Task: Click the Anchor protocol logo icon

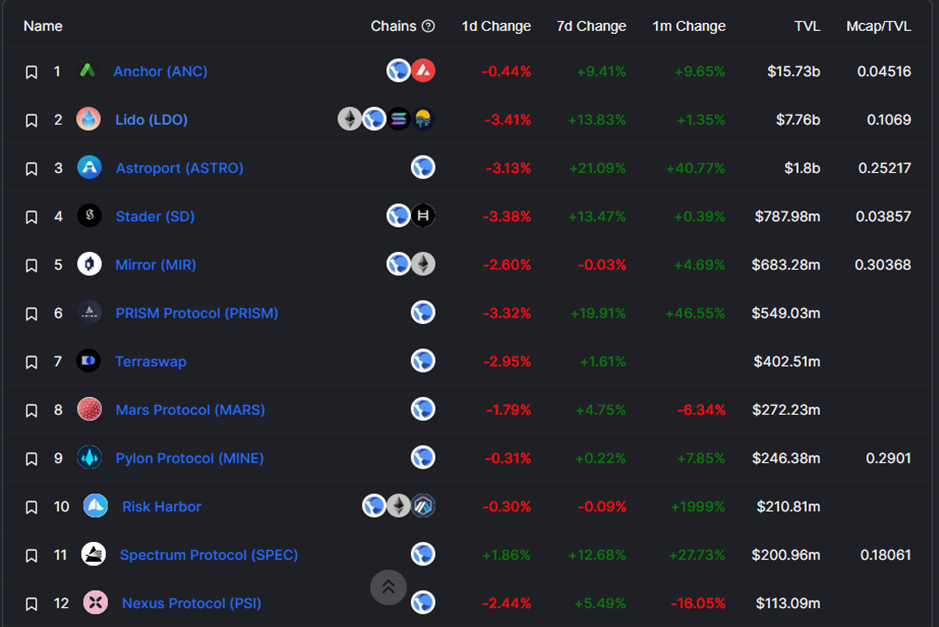Action: click(x=88, y=71)
